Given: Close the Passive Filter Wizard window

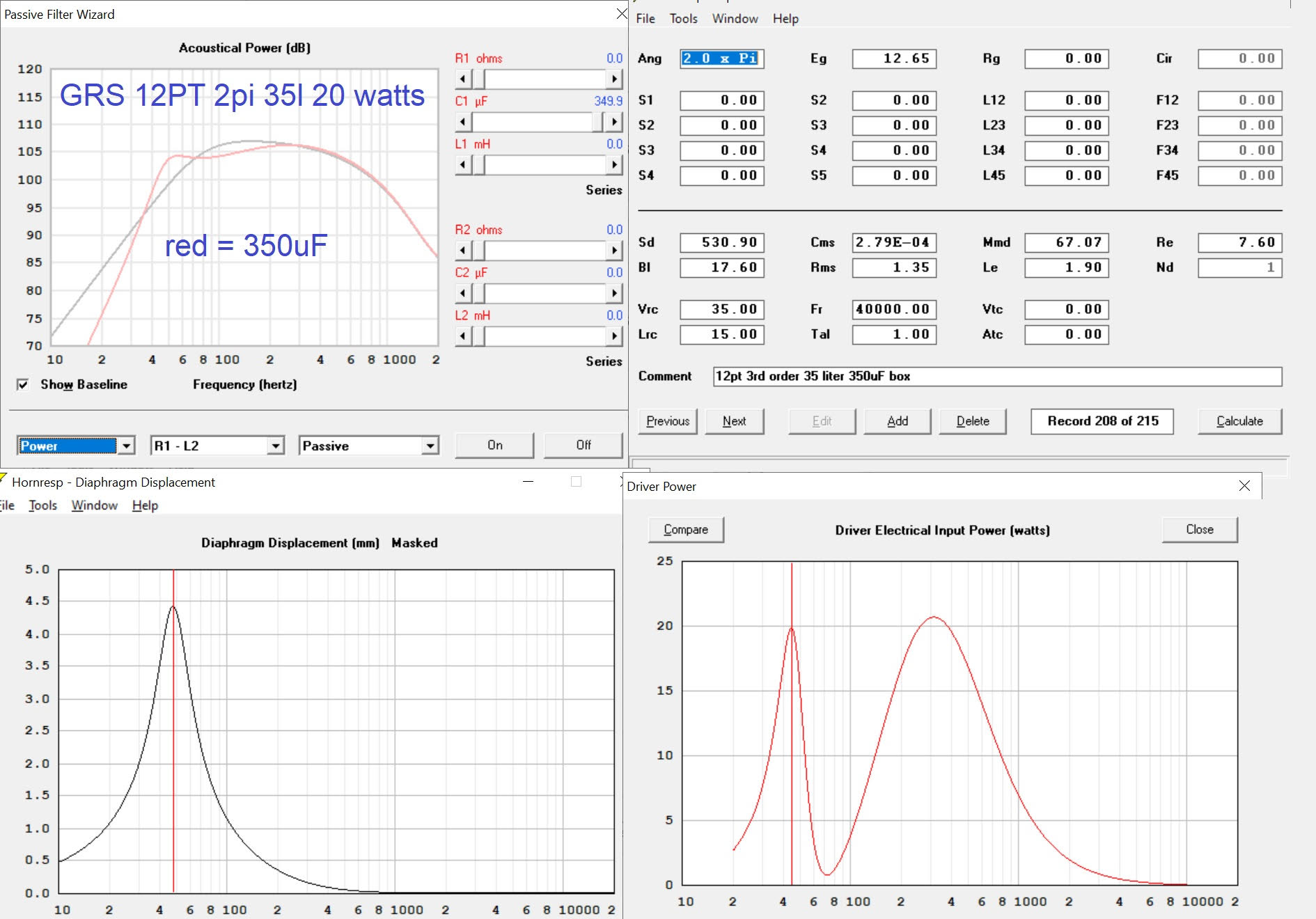Looking at the screenshot, I should point(622,14).
